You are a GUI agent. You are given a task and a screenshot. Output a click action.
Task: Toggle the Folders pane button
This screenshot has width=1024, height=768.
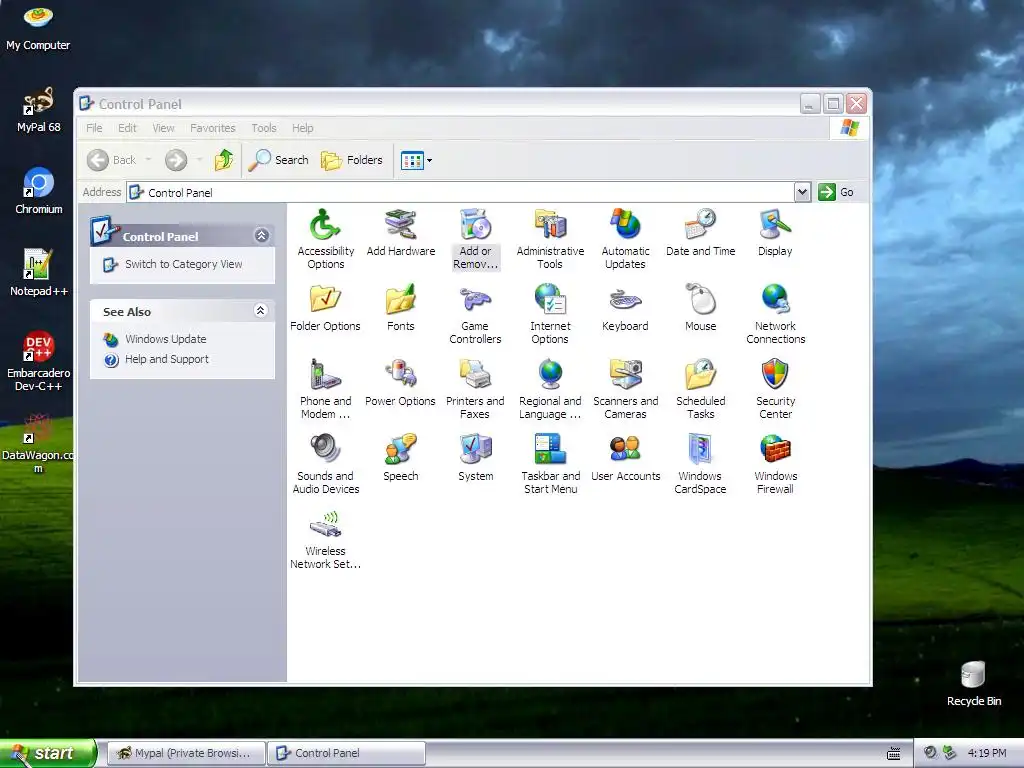pos(352,160)
